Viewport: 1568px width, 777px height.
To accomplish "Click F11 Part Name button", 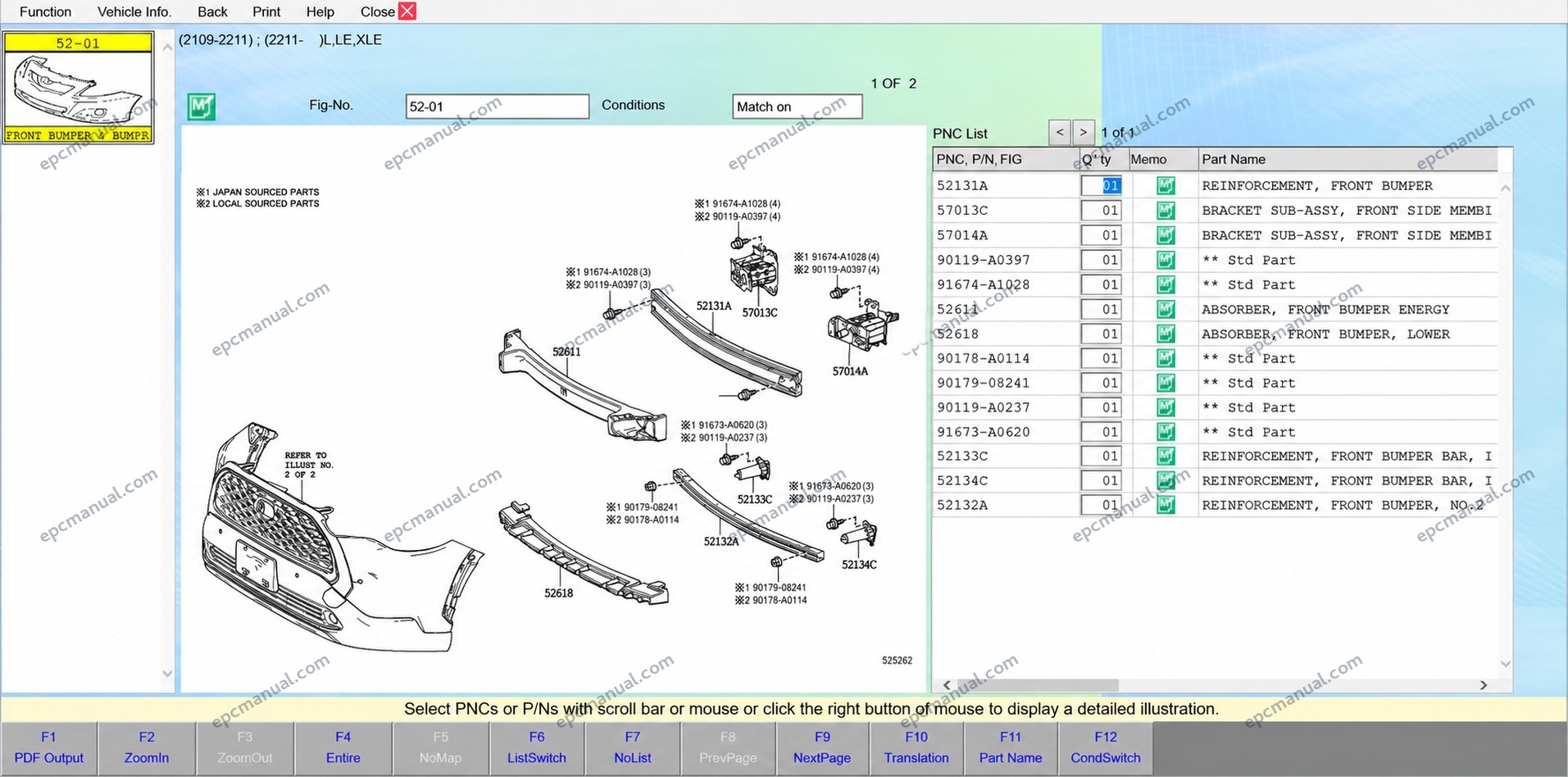I will click(x=1011, y=747).
